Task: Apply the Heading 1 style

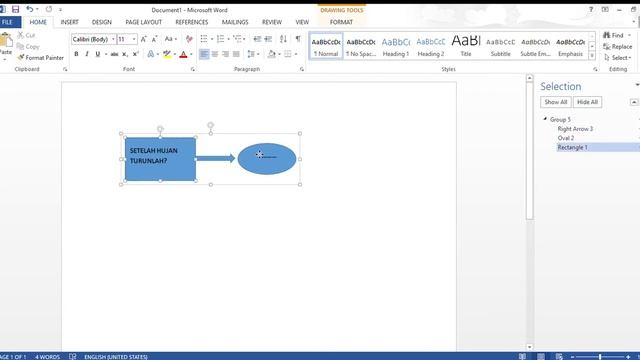Action: [396, 46]
